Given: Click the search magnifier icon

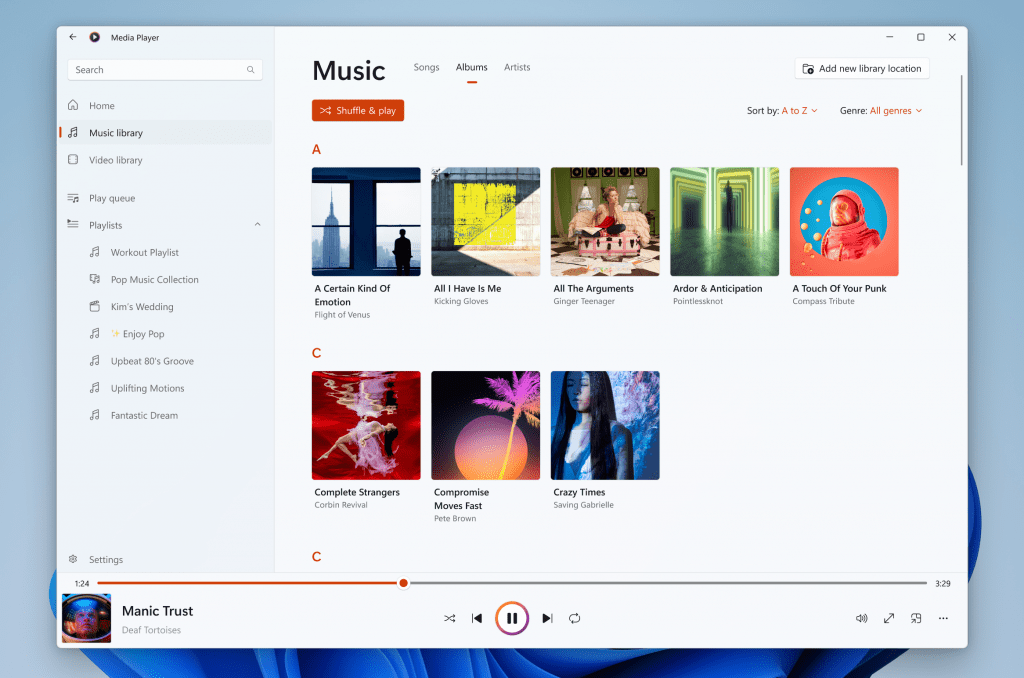Looking at the screenshot, I should click(250, 70).
